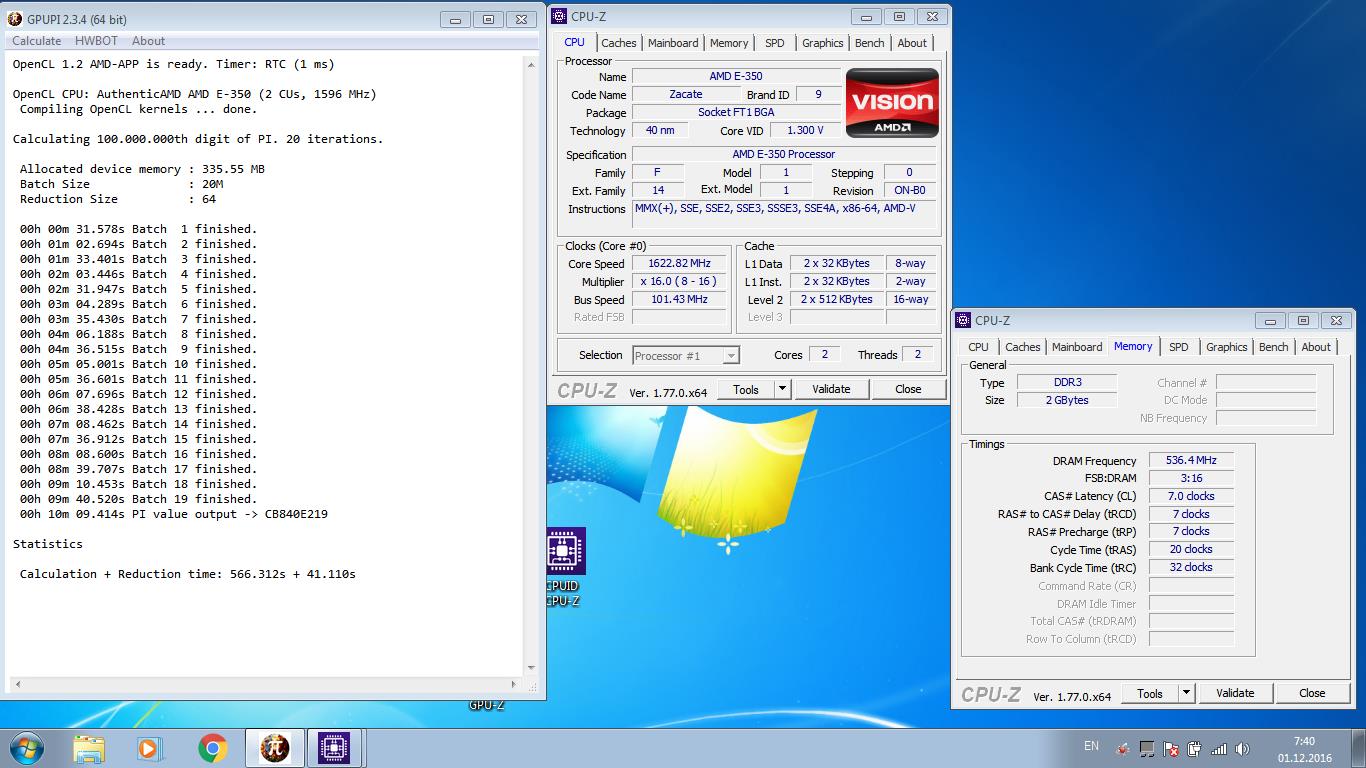Open Windows Explorer from the taskbar
This screenshot has height=768, width=1366.
point(89,748)
